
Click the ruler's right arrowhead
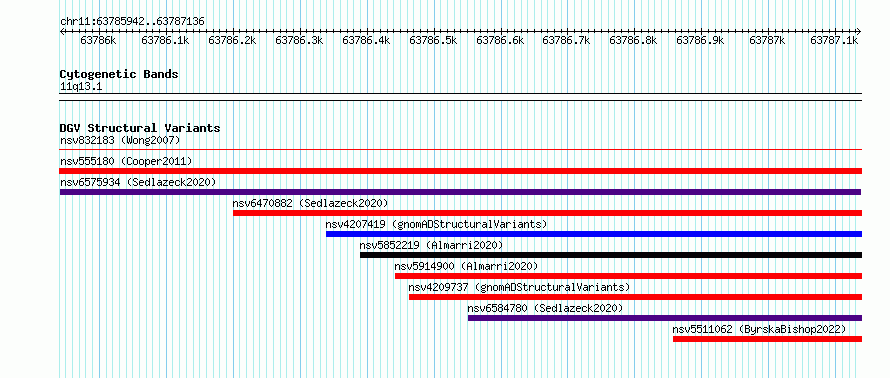[x=859, y=32]
